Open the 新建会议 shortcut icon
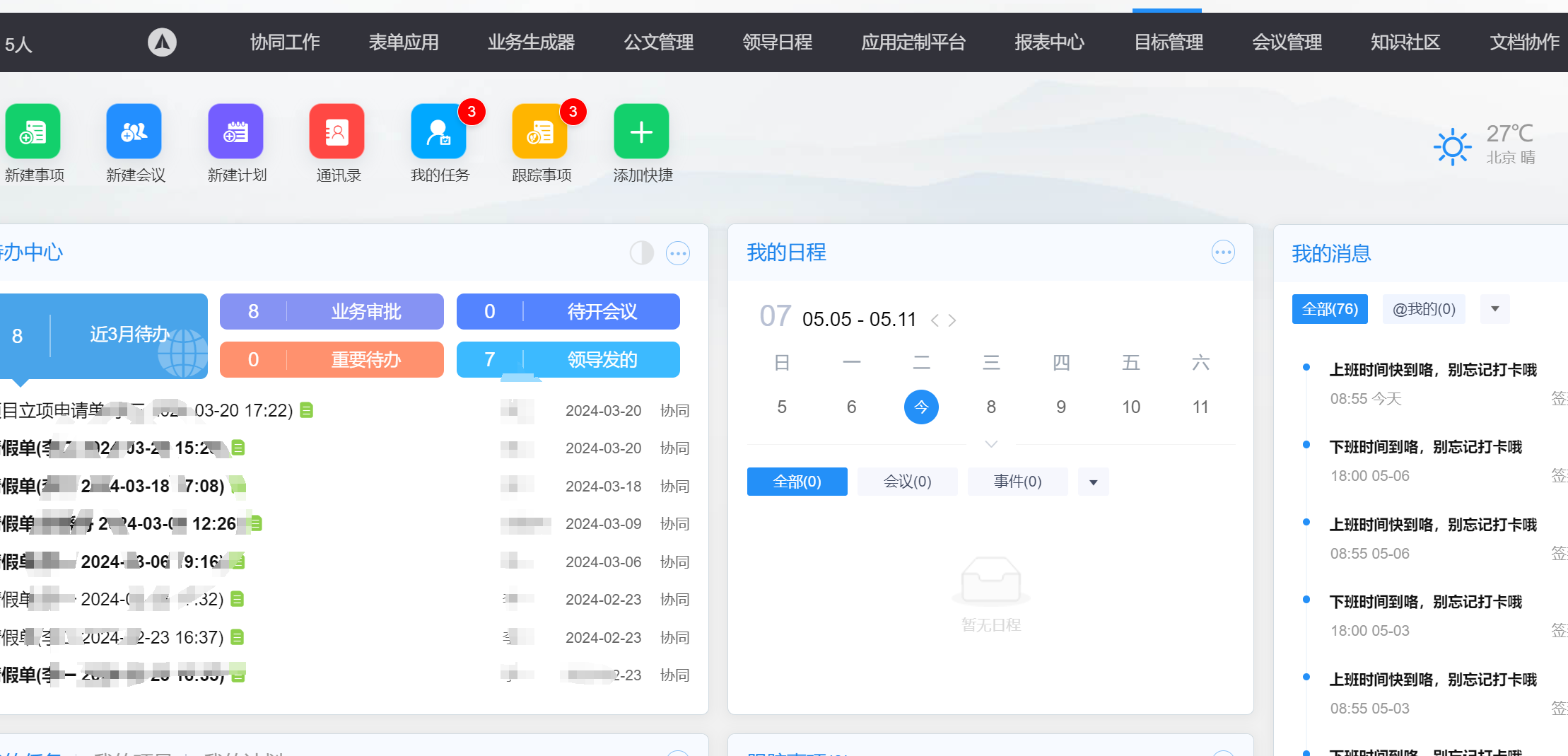1568x756 pixels. [134, 132]
